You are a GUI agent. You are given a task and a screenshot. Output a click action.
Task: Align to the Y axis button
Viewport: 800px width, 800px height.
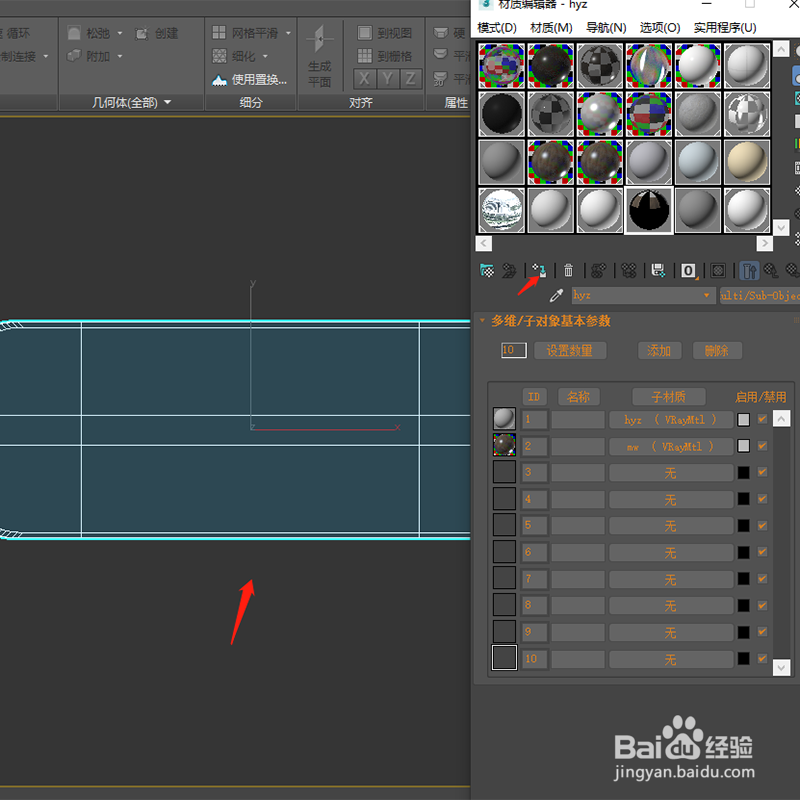(387, 79)
